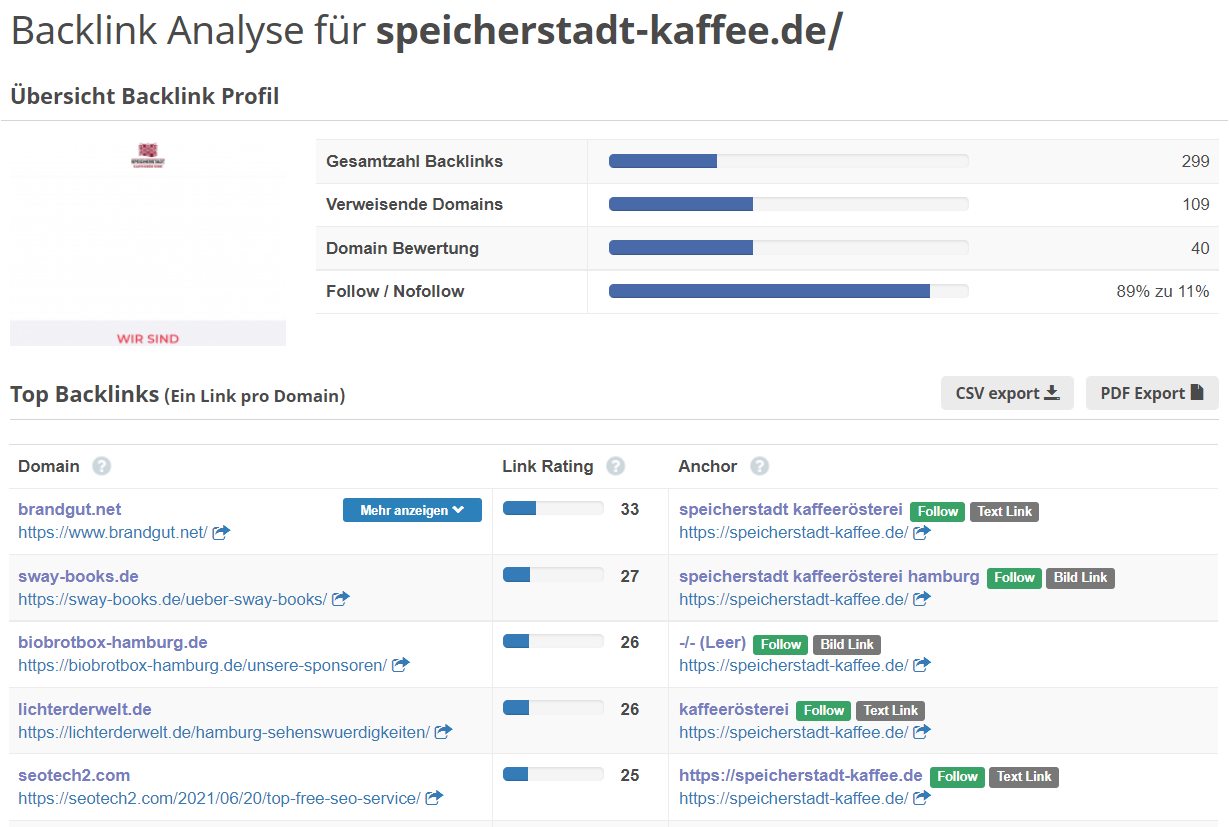Open URL biobrotbox-hamburg.de/unsere-sponsoren/
The height and width of the screenshot is (827, 1229).
[x=202, y=665]
